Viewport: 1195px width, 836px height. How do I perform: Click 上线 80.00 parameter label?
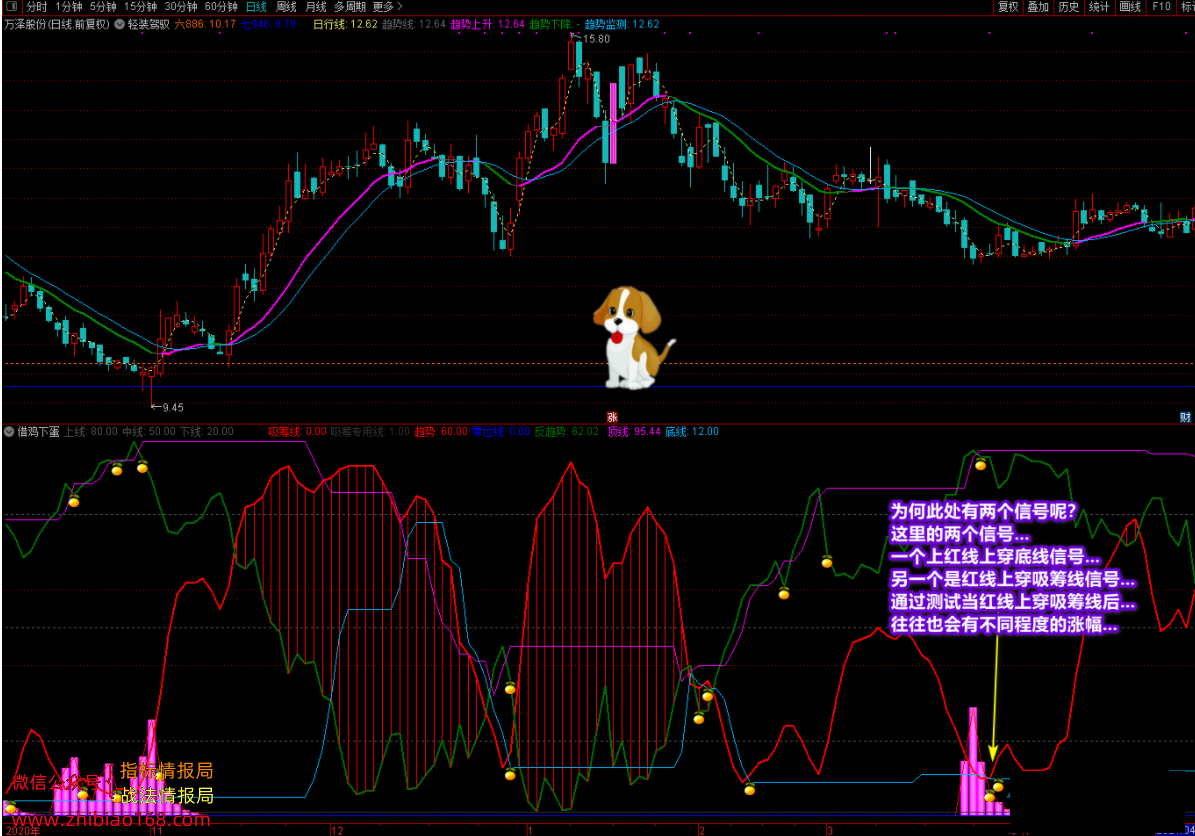91,431
